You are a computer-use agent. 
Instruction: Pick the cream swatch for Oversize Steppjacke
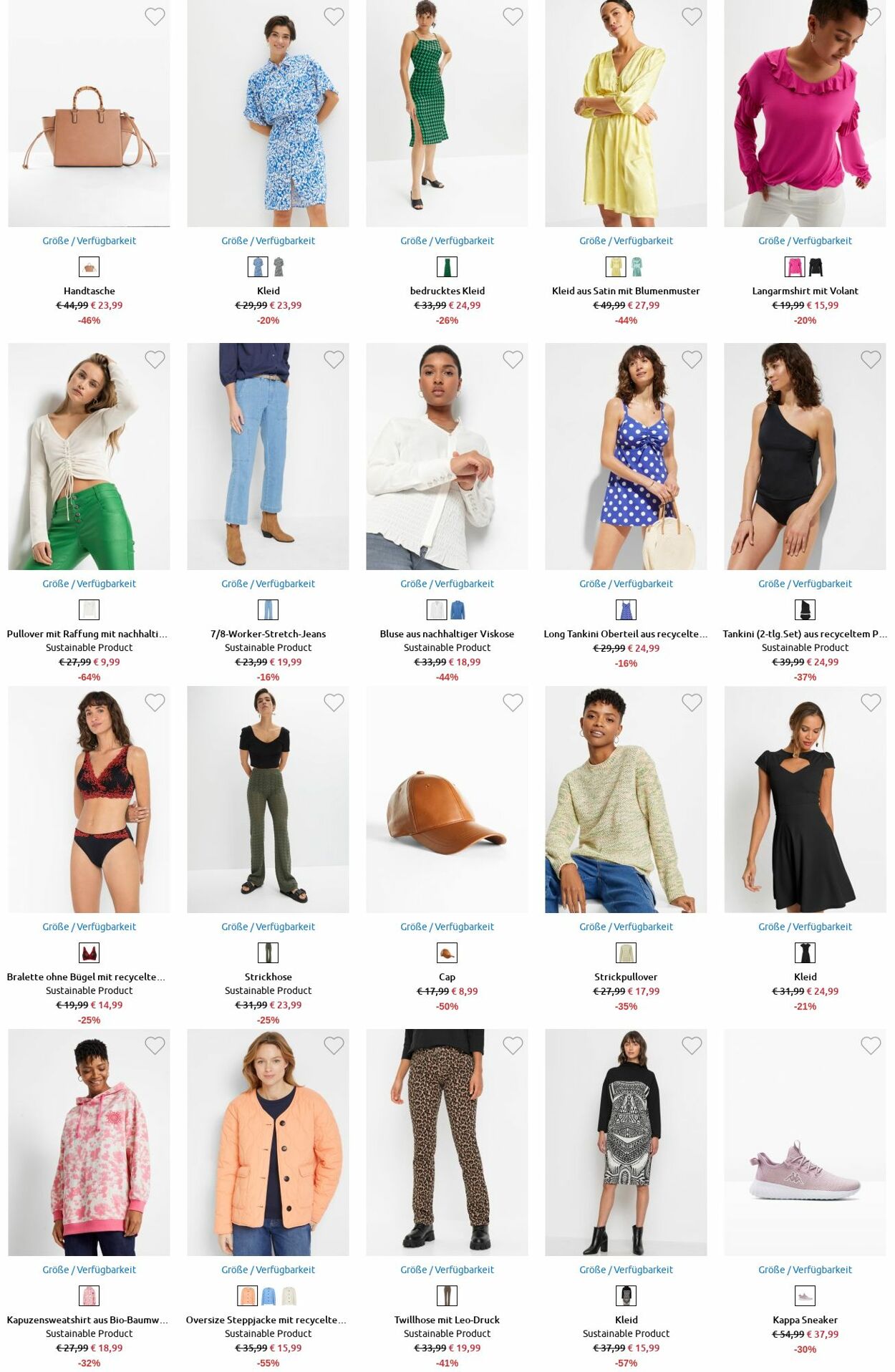point(289,1296)
